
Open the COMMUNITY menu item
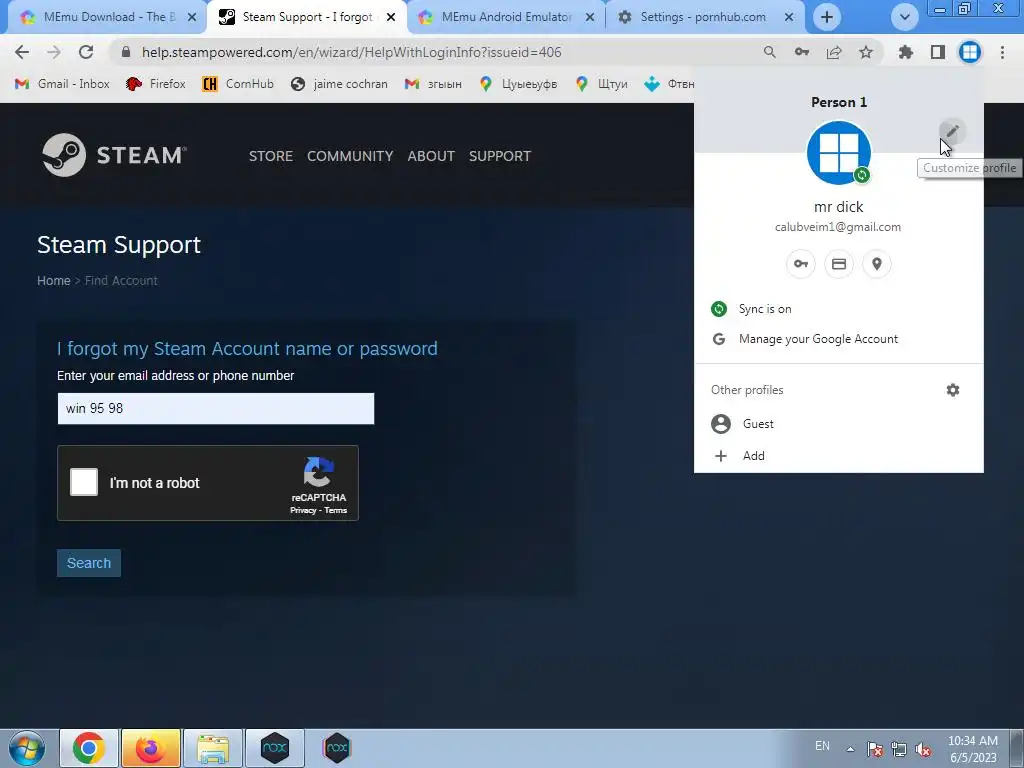[350, 156]
